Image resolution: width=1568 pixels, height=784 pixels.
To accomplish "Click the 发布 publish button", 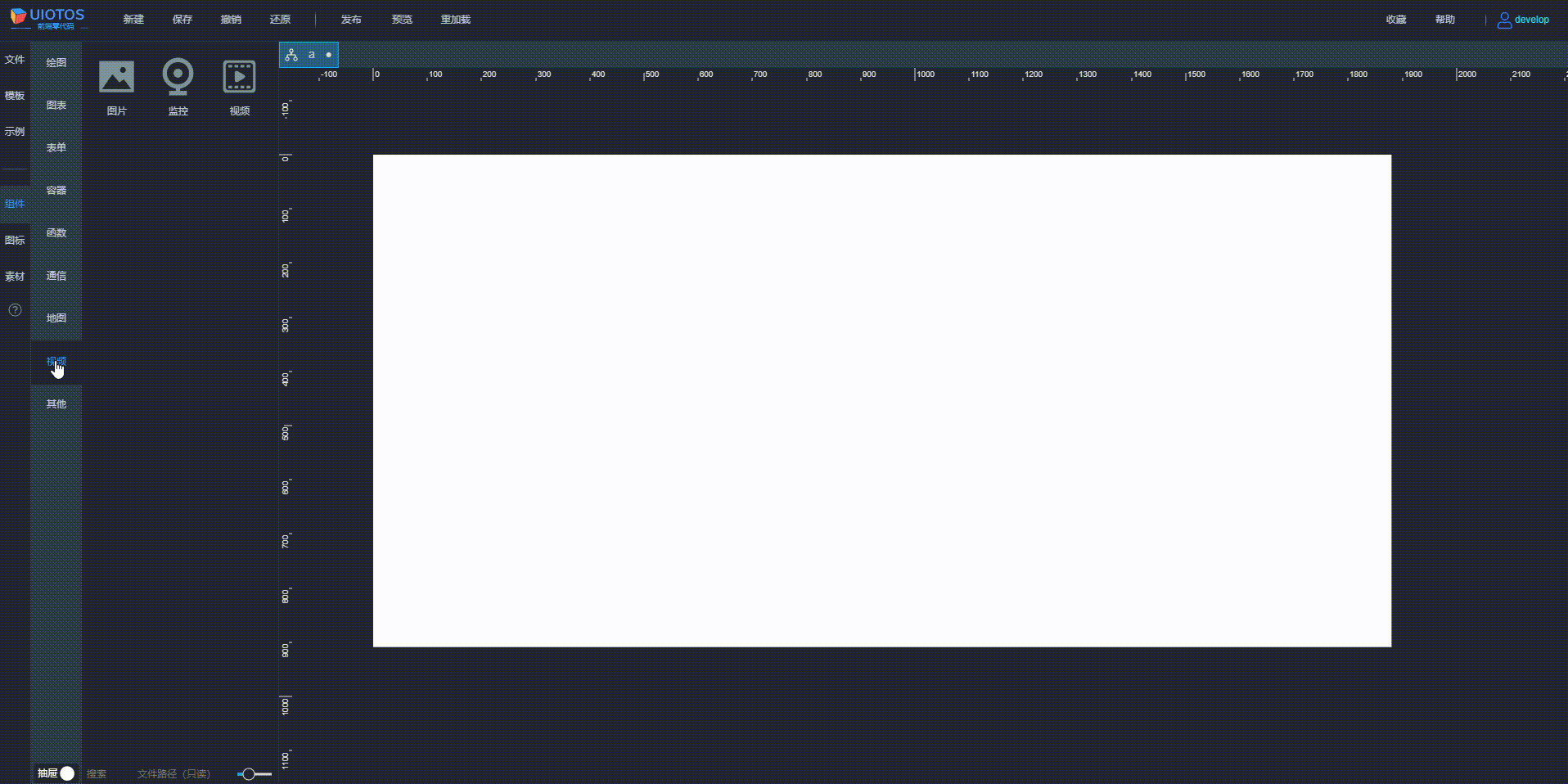I will coord(350,19).
